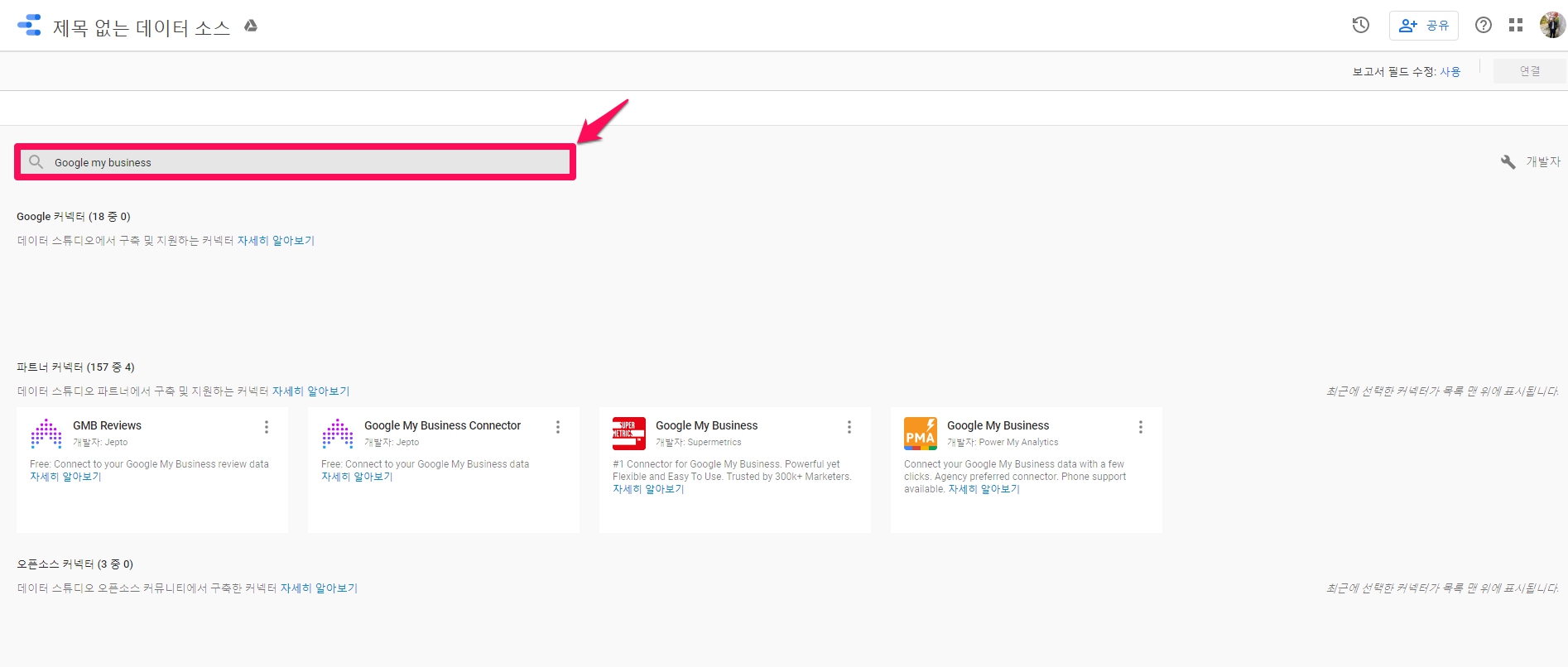Open the Google apps grid icon
Screen dimensions: 1568x667
[x=1516, y=26]
